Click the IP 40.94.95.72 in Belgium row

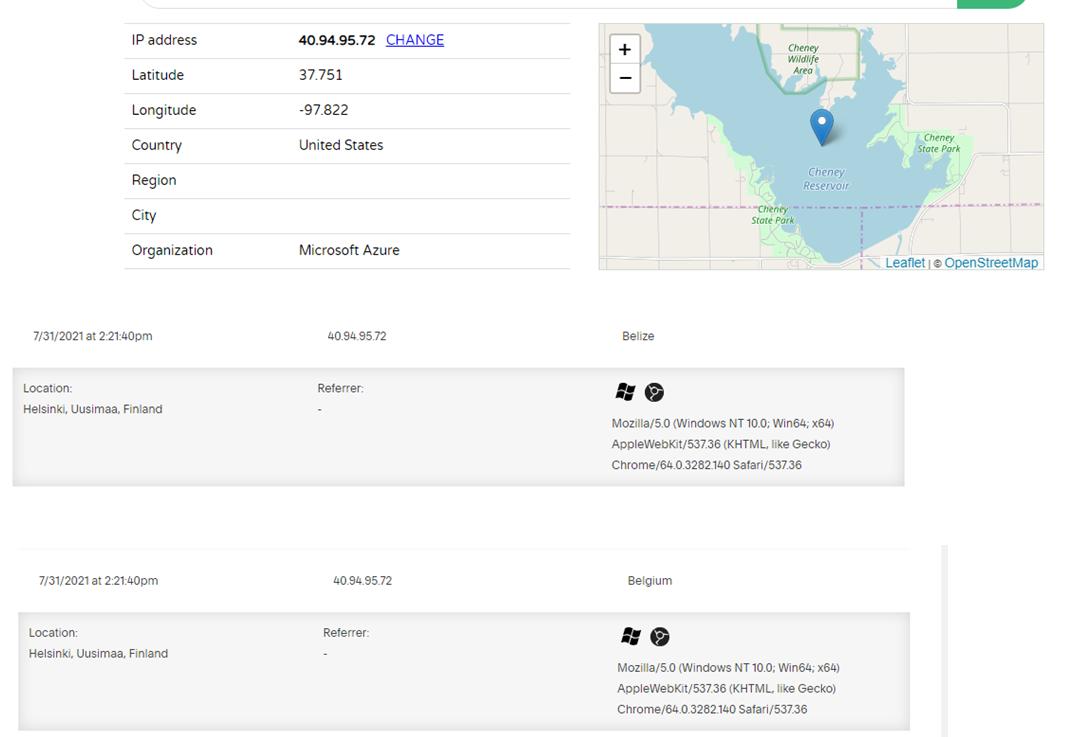[x=362, y=580]
